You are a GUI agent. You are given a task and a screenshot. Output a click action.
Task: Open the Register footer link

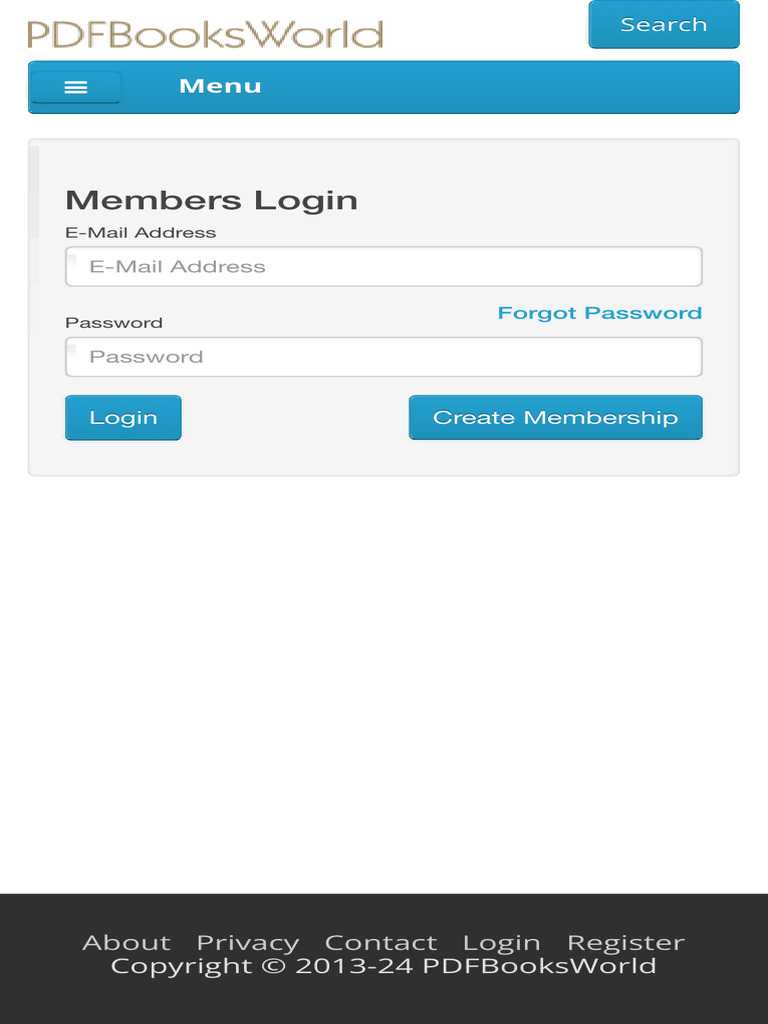(x=626, y=943)
